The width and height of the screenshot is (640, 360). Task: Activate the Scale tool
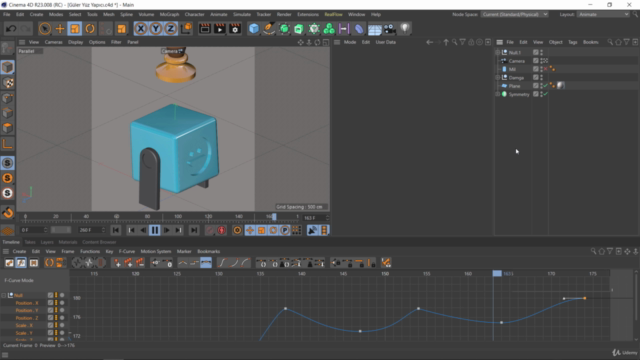[x=75, y=29]
